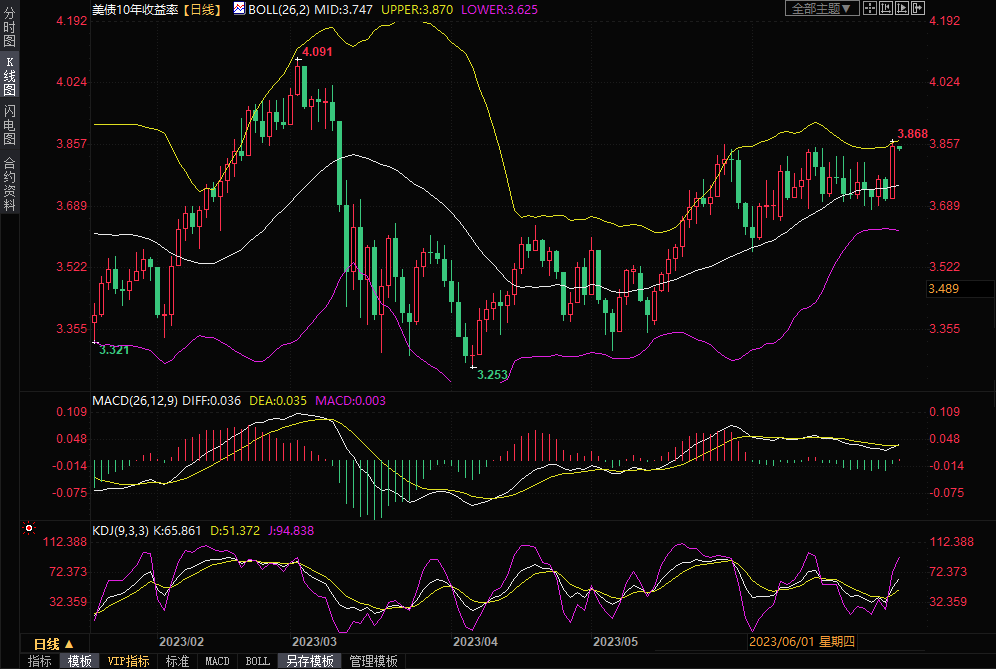Click the chart playback icon in toolbar

pyautogui.click(x=902, y=8)
